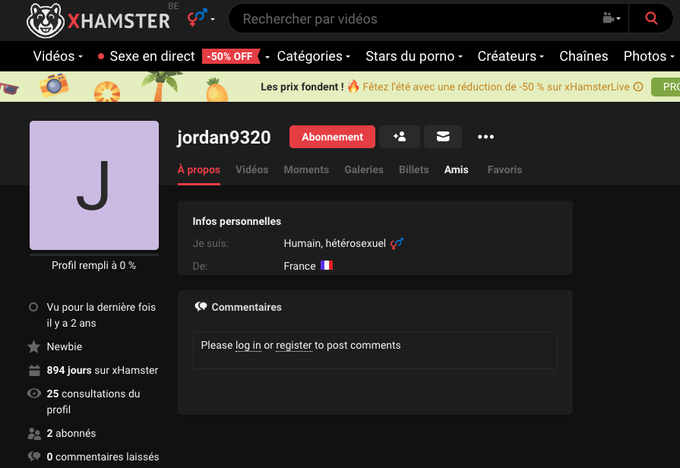Open the Chaînes menu item

pyautogui.click(x=583, y=56)
